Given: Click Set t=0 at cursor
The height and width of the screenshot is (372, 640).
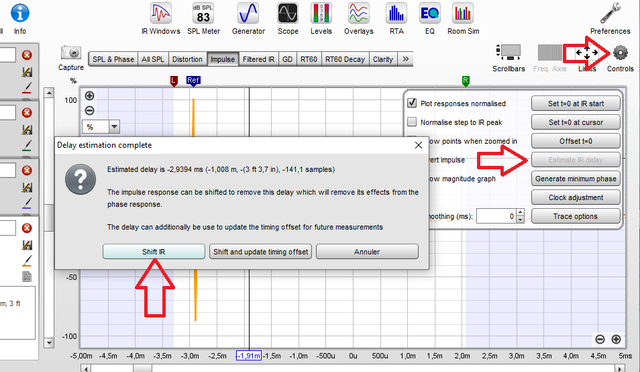Looking at the screenshot, I should point(576,122).
